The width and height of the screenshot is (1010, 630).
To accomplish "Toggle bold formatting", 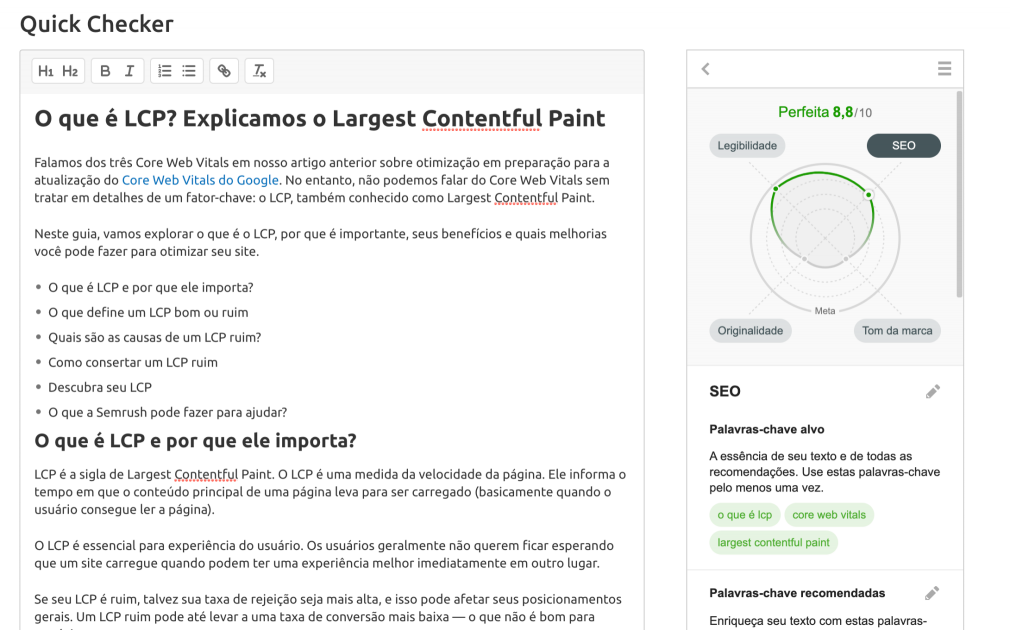I will click(105, 71).
